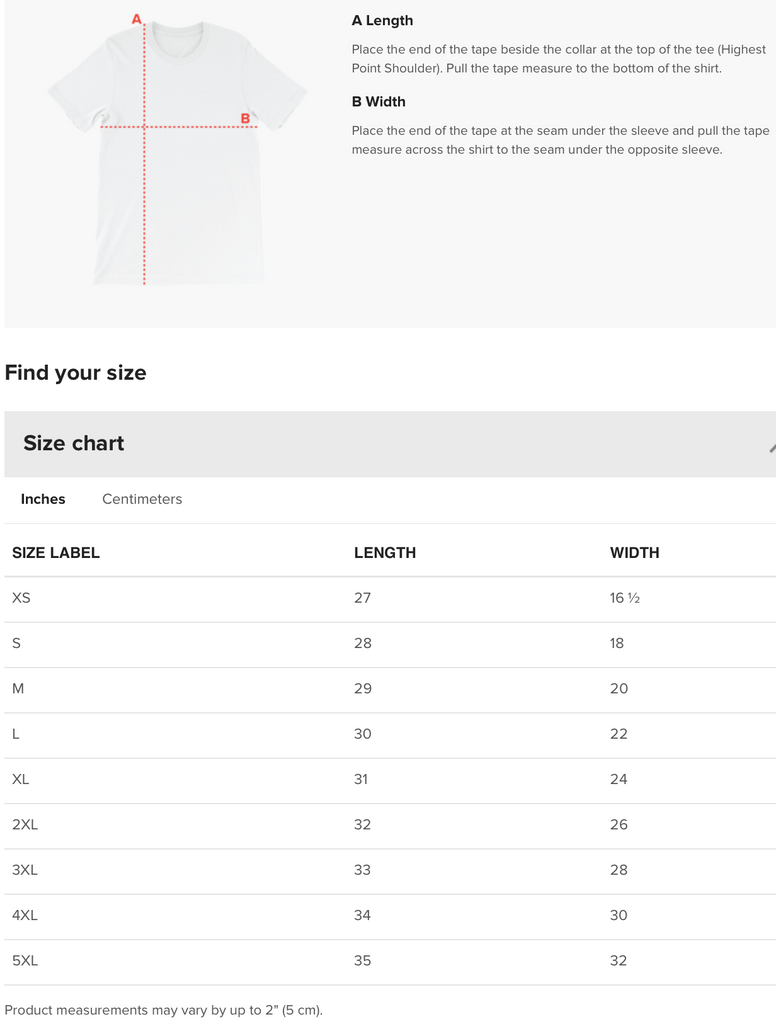This screenshot has height=1024, width=776.
Task: Select the 5XL size row label
Action: tap(25, 961)
